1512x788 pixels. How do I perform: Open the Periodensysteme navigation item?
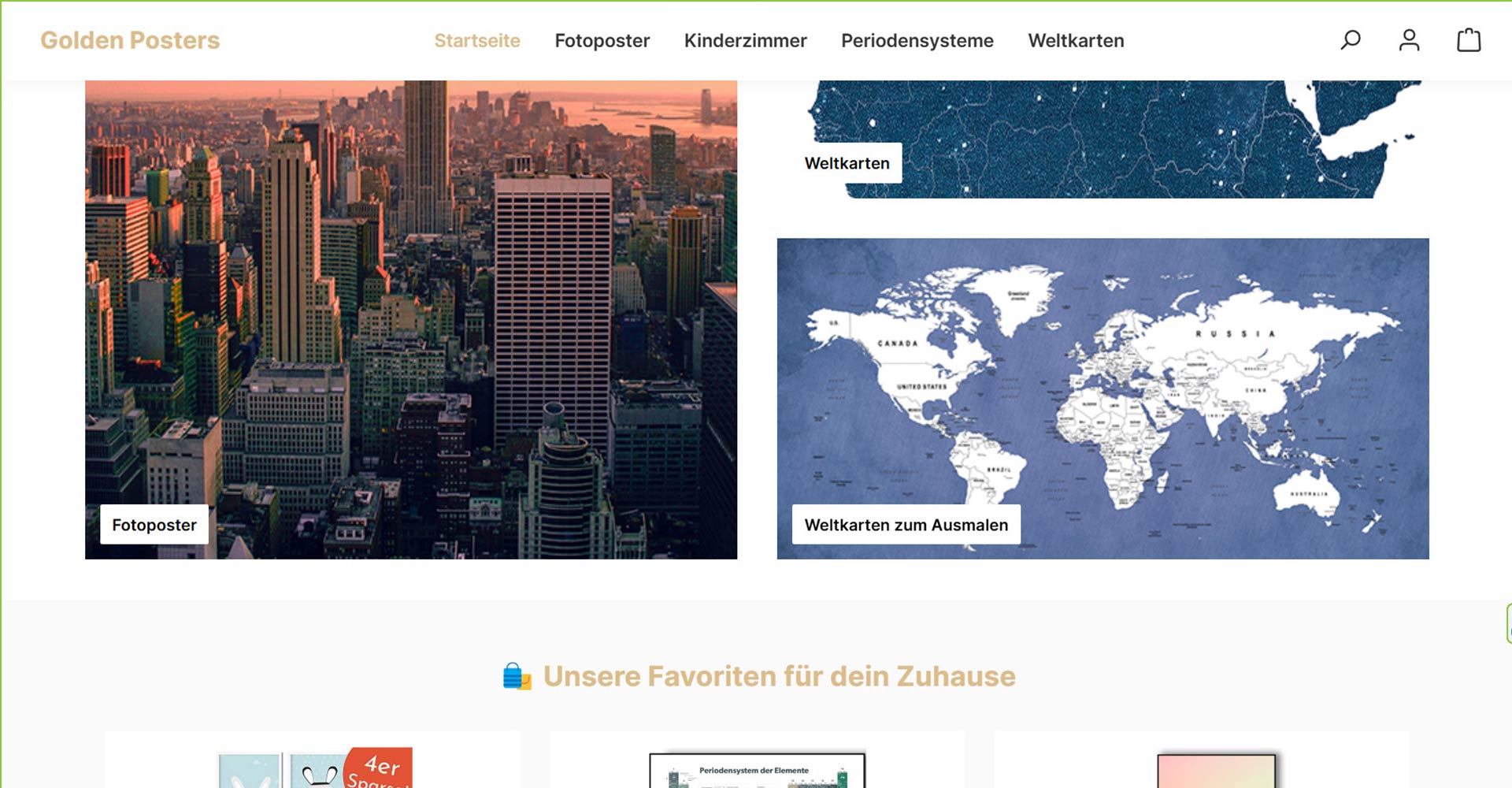(917, 41)
